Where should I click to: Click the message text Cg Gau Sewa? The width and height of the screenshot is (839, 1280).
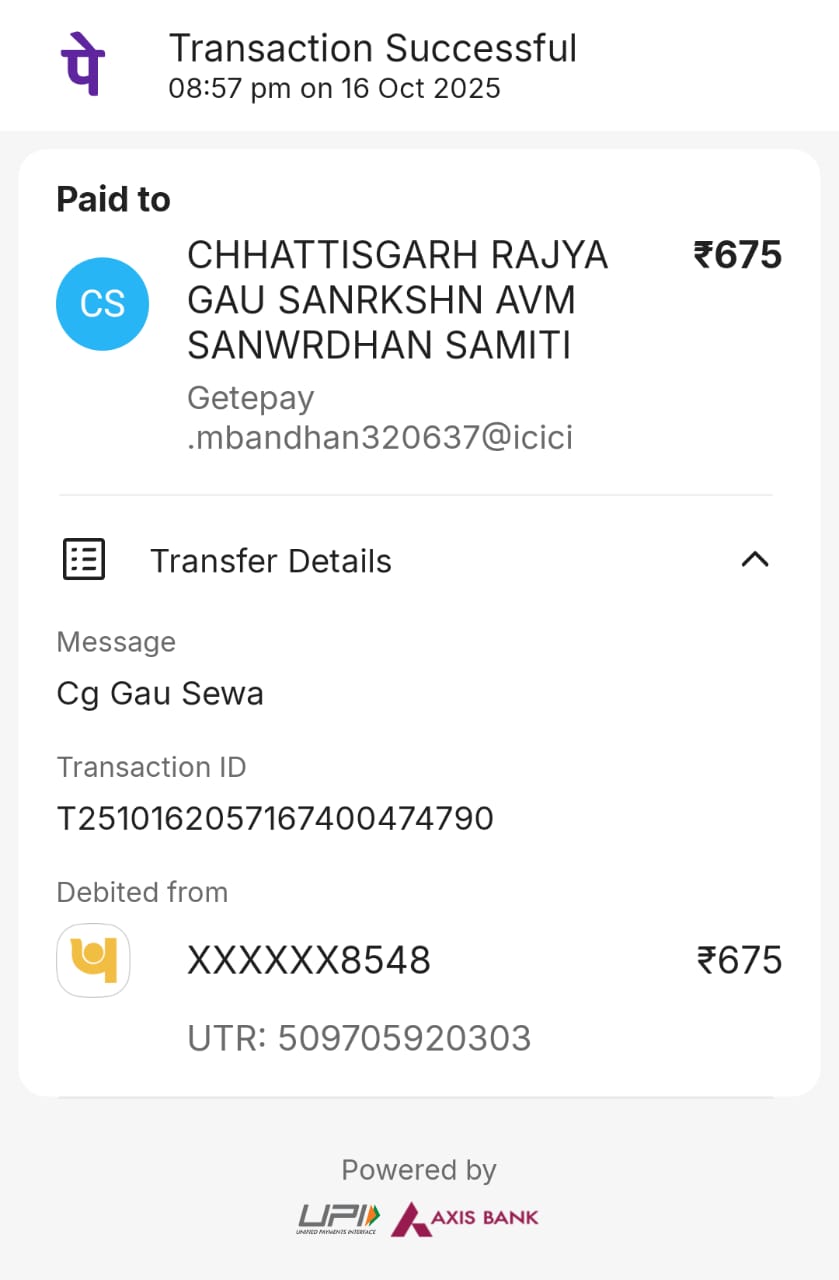click(160, 693)
